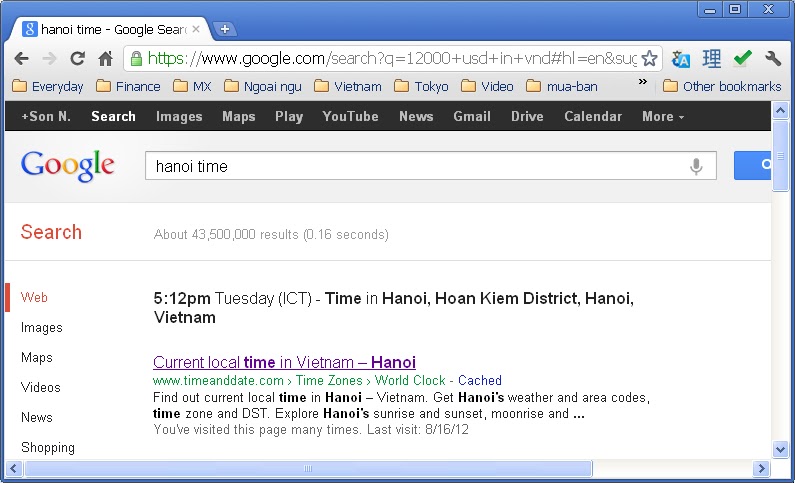
Task: Go to Maps in the black Google bar
Action: coord(238,117)
